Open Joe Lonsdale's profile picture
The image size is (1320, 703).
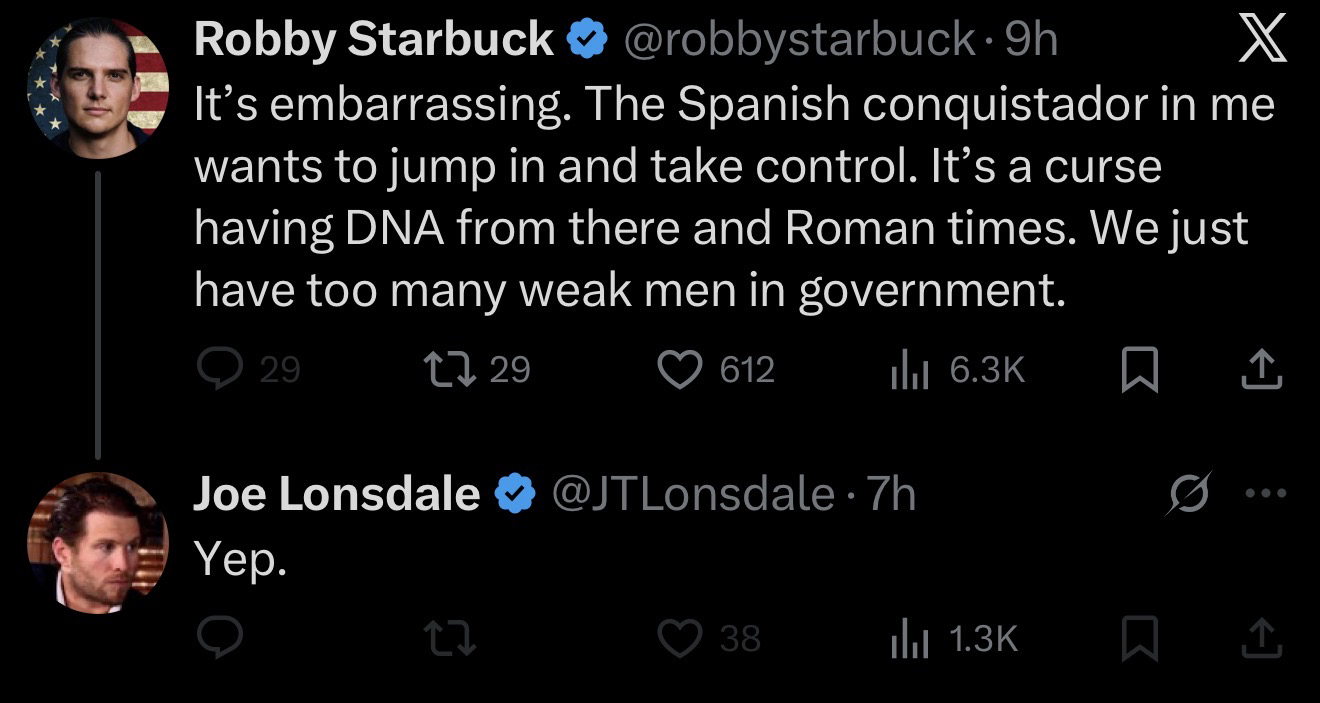(97, 542)
